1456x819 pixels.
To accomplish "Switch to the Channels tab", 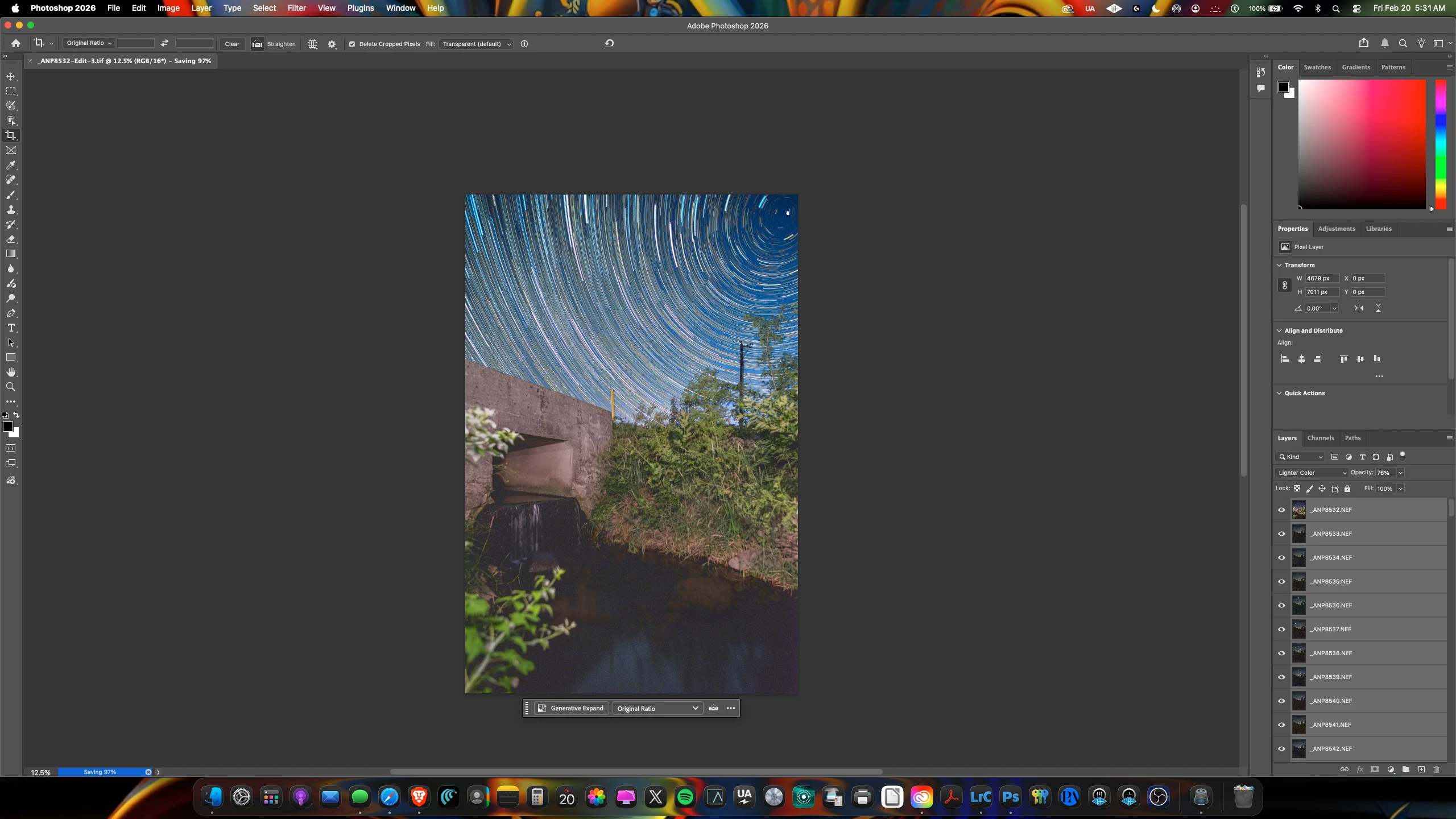I will point(1320,438).
